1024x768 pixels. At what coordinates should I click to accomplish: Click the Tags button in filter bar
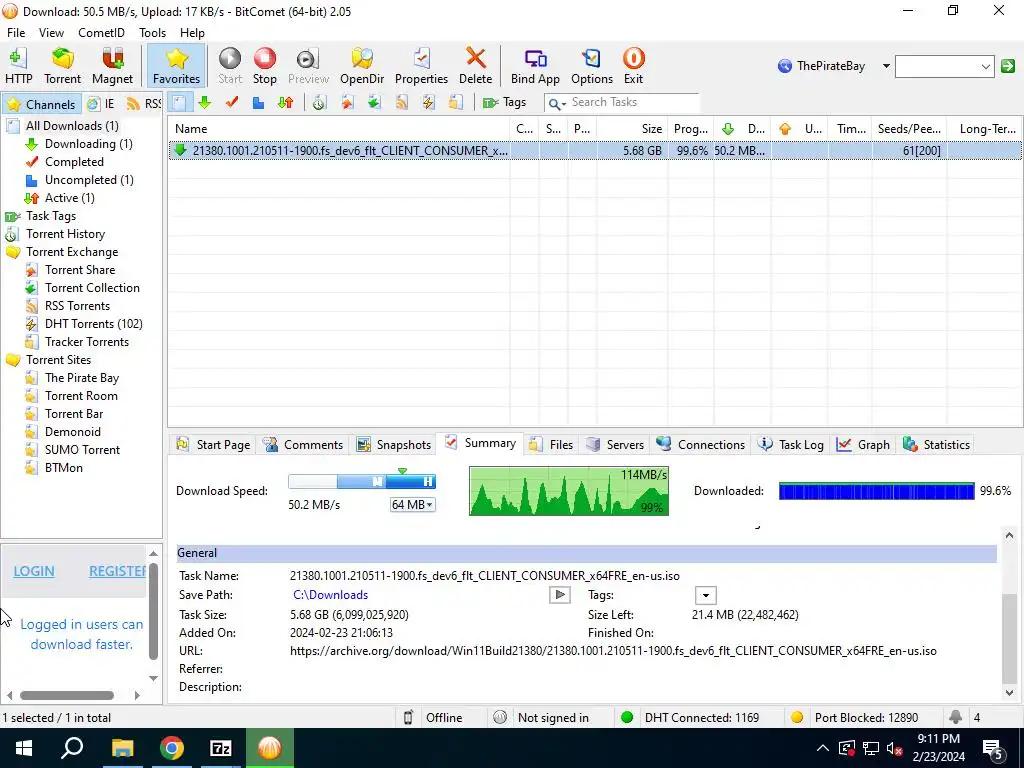(504, 103)
